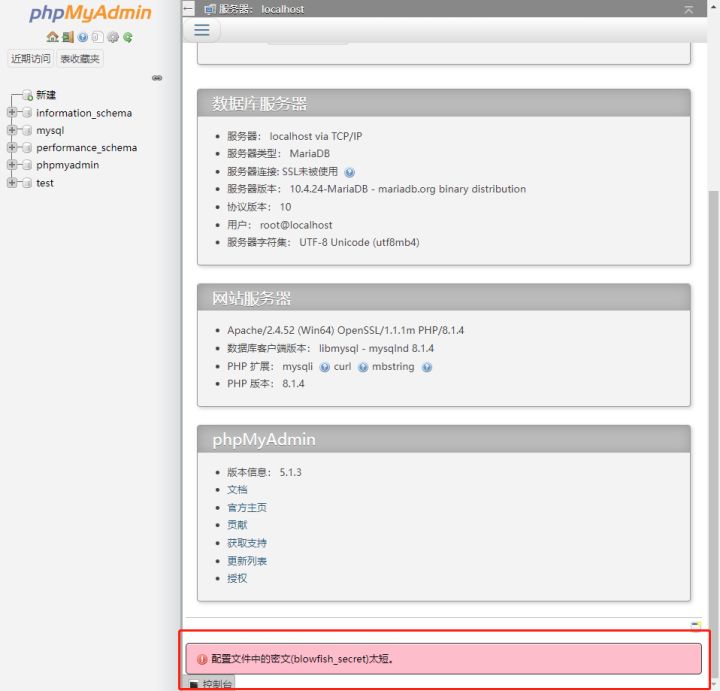Click the 网站服务器 panel header
This screenshot has height=691, width=720.
444,298
